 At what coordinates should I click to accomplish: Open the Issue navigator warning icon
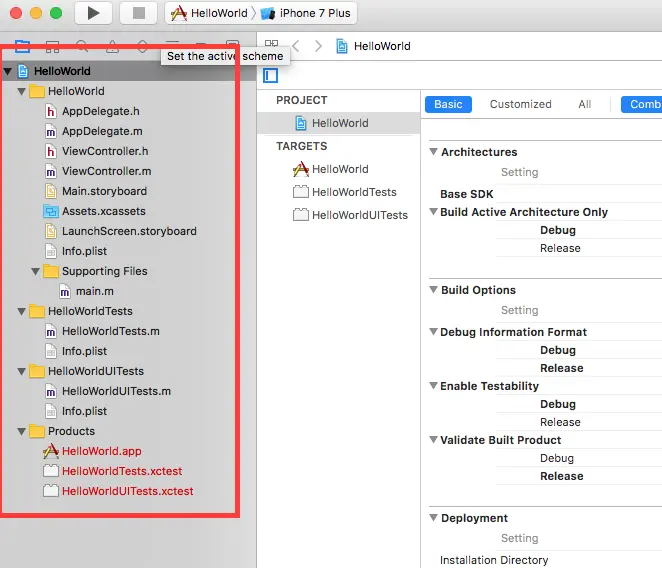(x=112, y=46)
